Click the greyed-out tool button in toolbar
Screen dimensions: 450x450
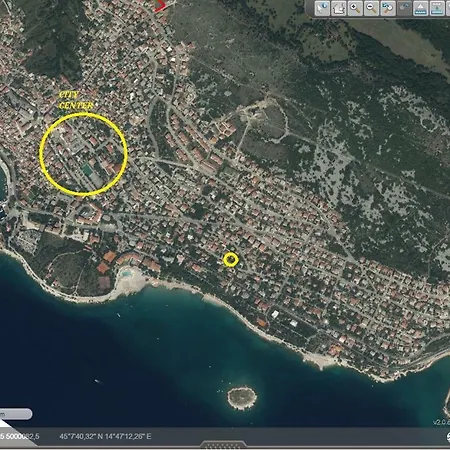click(x=404, y=8)
